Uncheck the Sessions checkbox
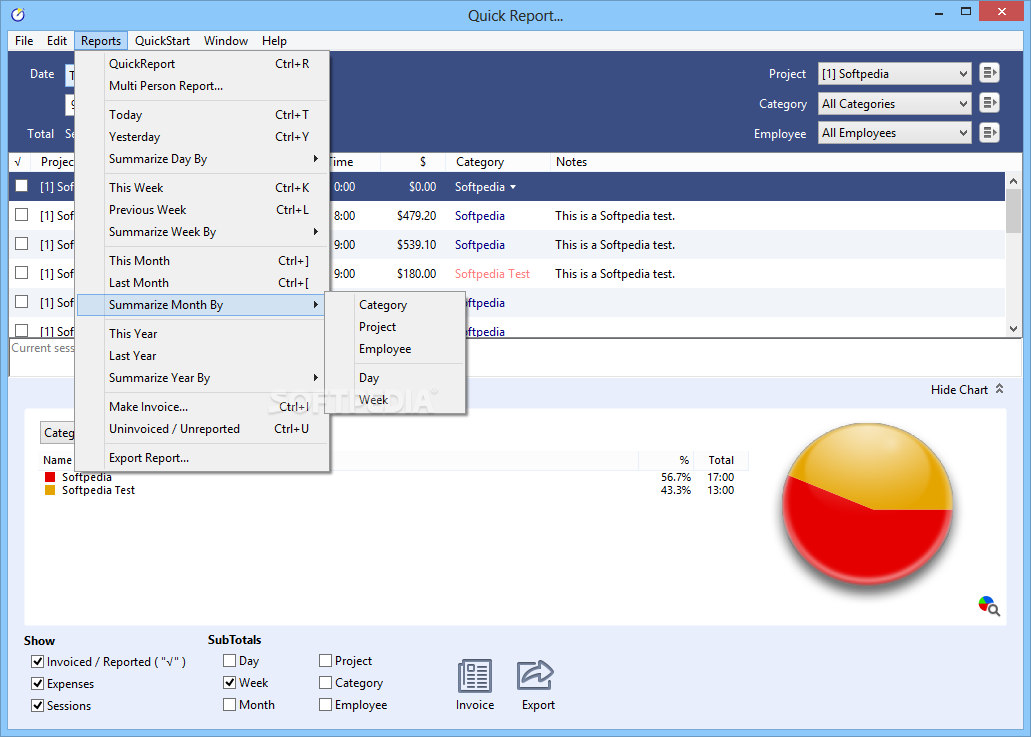 click(x=37, y=705)
